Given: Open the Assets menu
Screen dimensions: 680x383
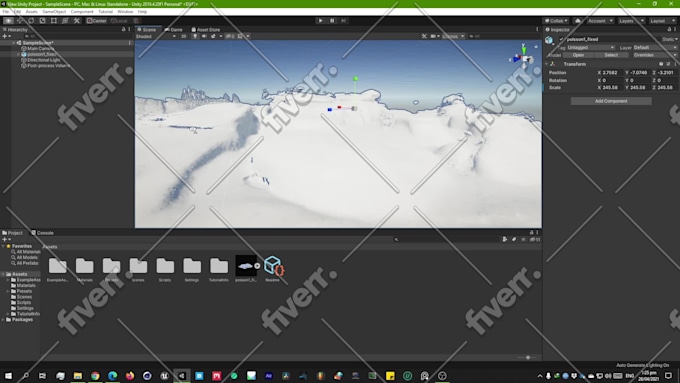Looking at the screenshot, I should 32,12.
